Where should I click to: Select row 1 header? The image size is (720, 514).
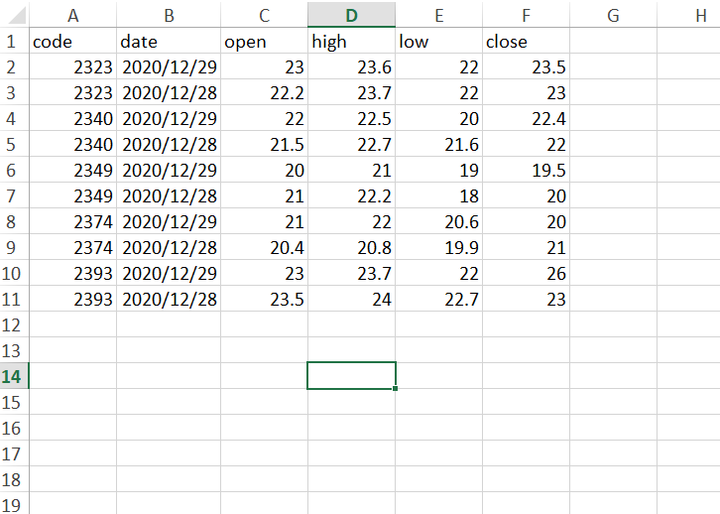click(x=14, y=41)
